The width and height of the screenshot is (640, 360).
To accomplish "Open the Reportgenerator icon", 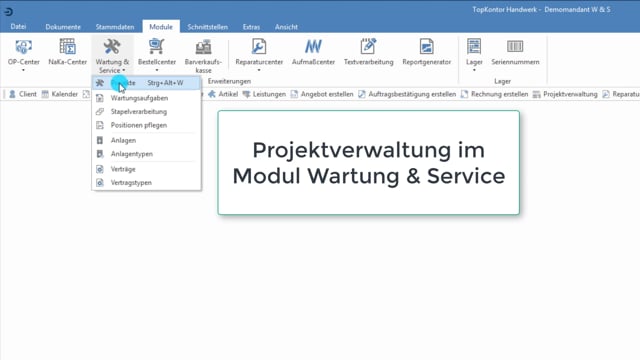I will coord(427,47).
